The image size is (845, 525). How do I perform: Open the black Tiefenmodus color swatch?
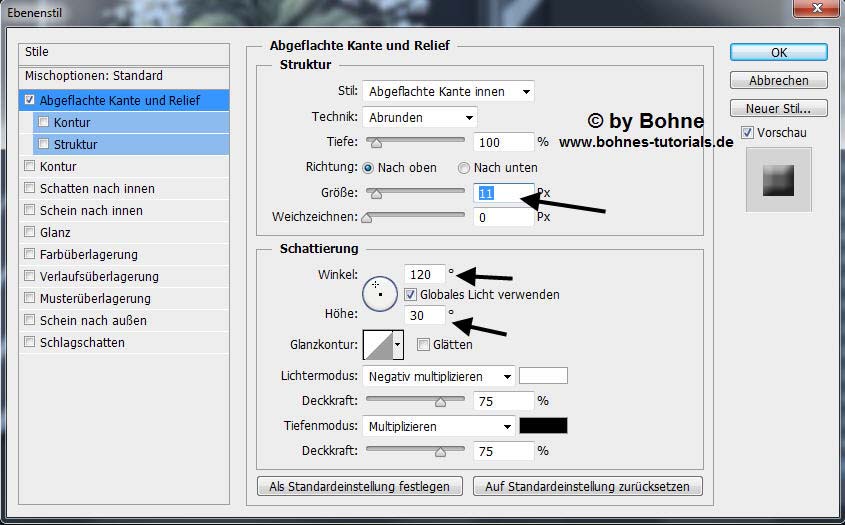tap(543, 425)
